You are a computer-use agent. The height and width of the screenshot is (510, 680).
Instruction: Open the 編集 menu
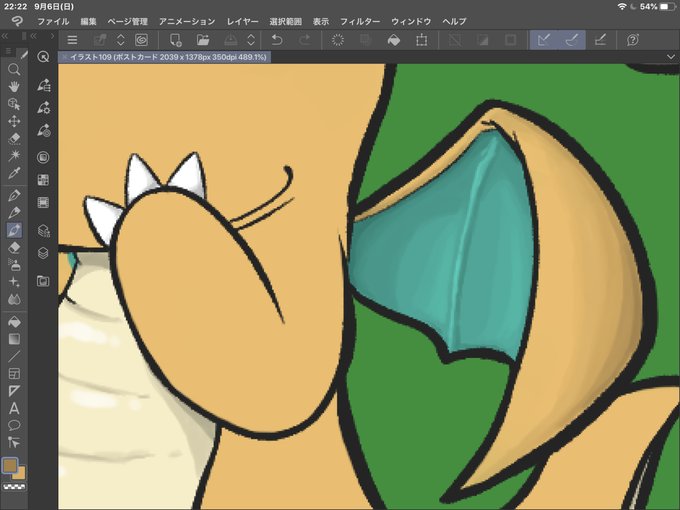[88, 21]
